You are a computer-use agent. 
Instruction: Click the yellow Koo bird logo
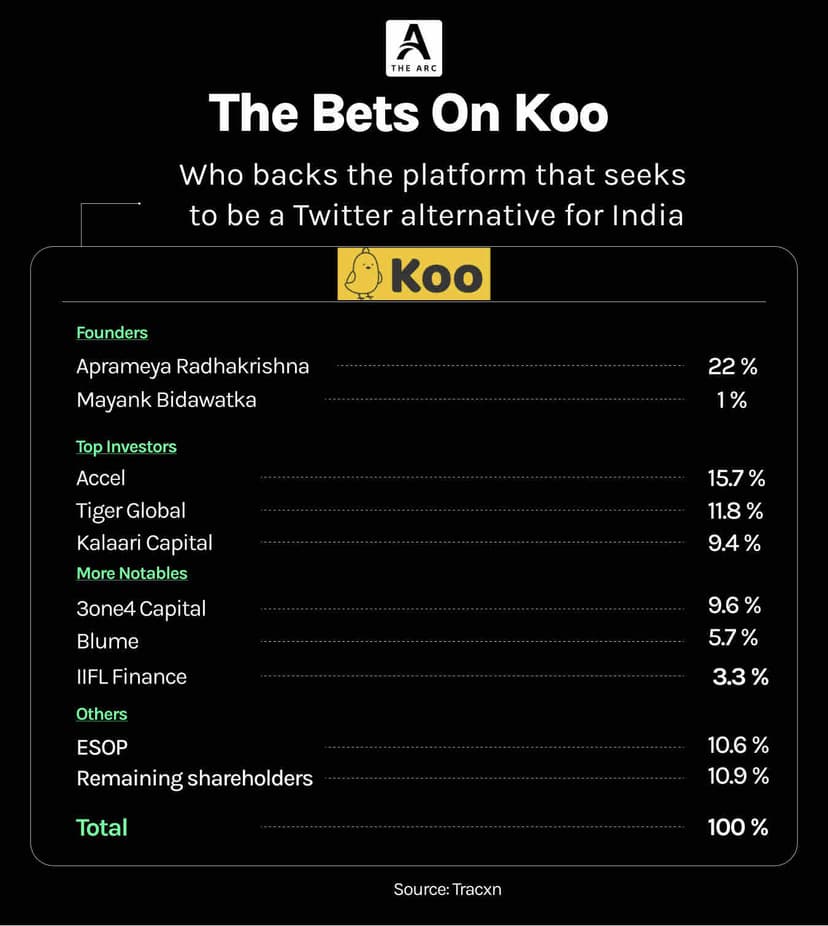point(414,274)
